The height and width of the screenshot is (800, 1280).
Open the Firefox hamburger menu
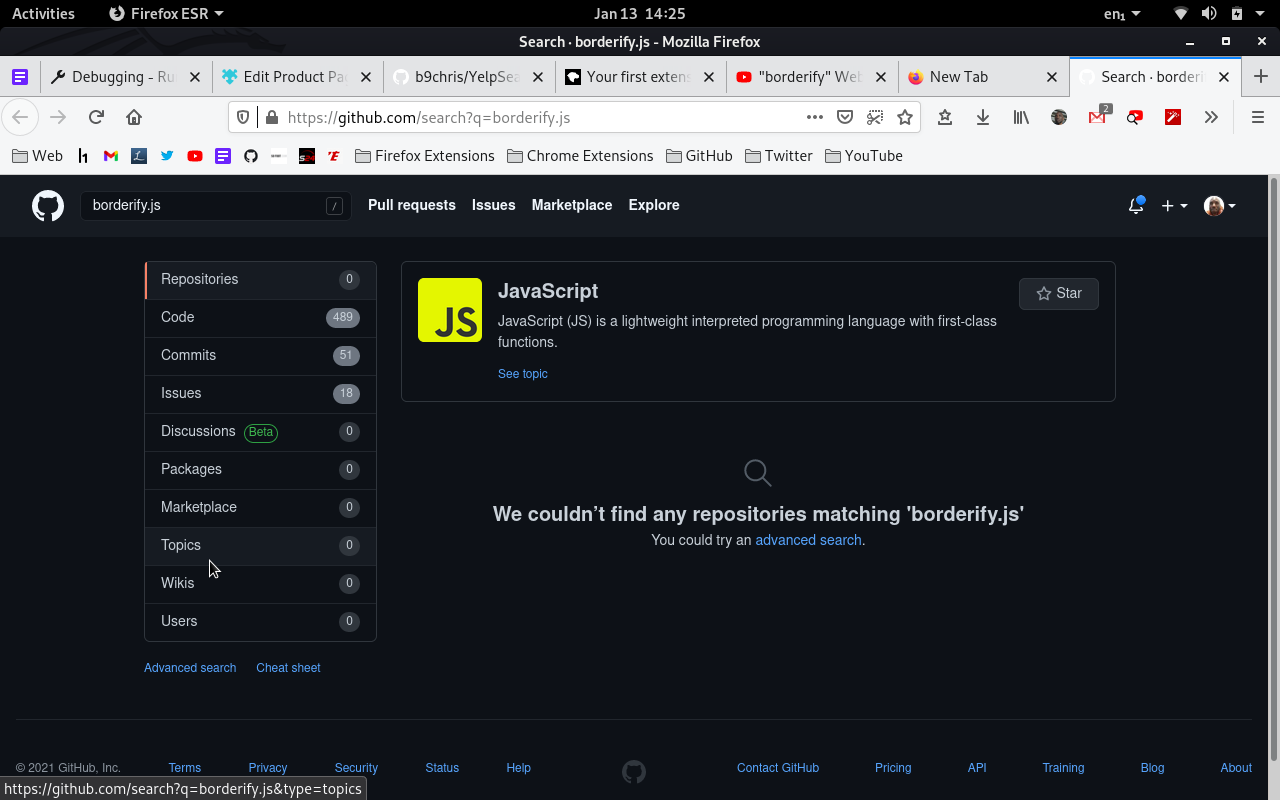1258,117
